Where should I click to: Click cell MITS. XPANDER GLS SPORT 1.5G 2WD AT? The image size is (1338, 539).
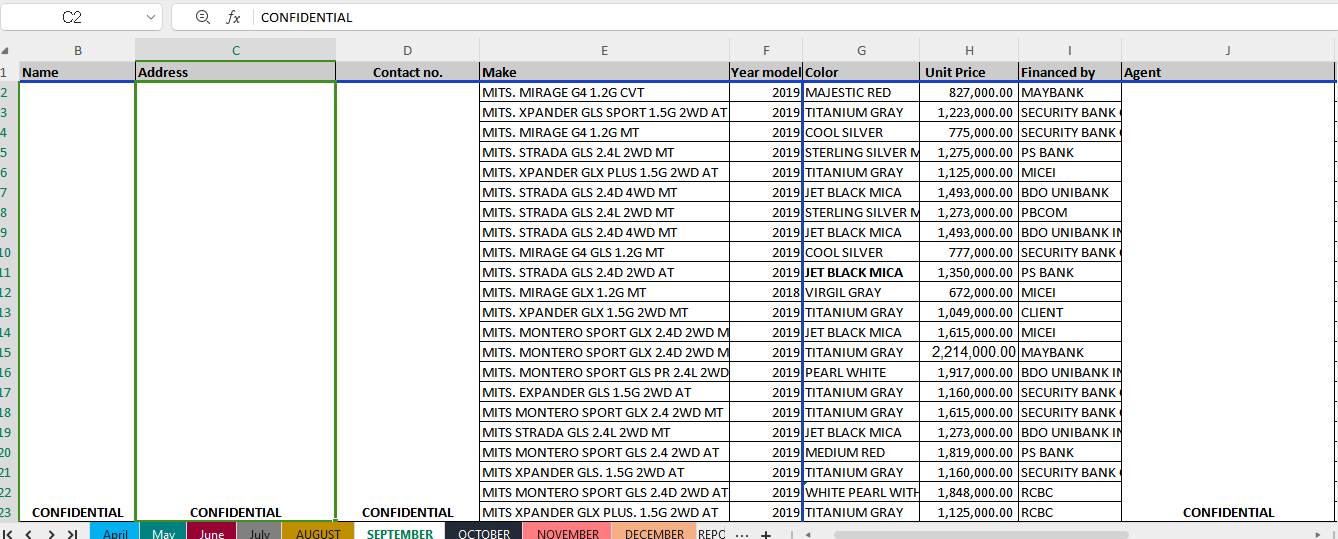coord(605,112)
